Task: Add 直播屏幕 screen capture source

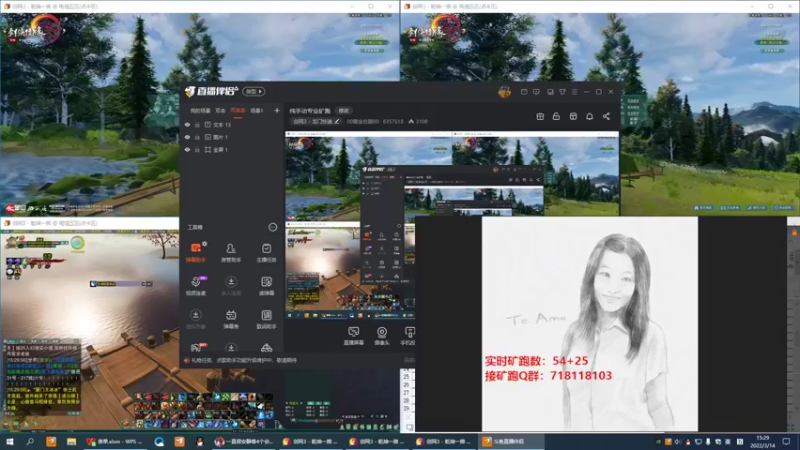Action: click(x=353, y=336)
